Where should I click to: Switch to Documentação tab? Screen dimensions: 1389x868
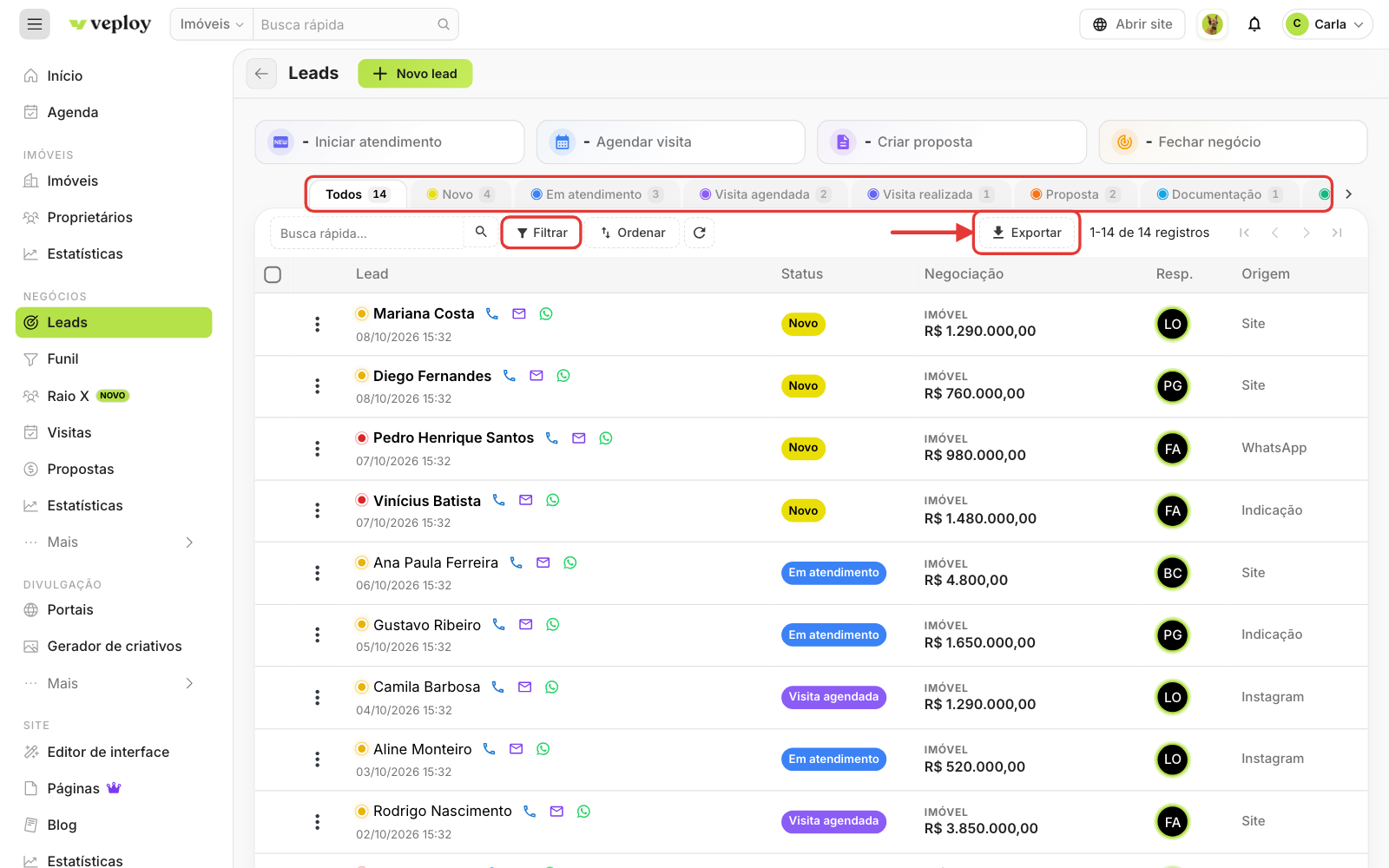click(1220, 194)
